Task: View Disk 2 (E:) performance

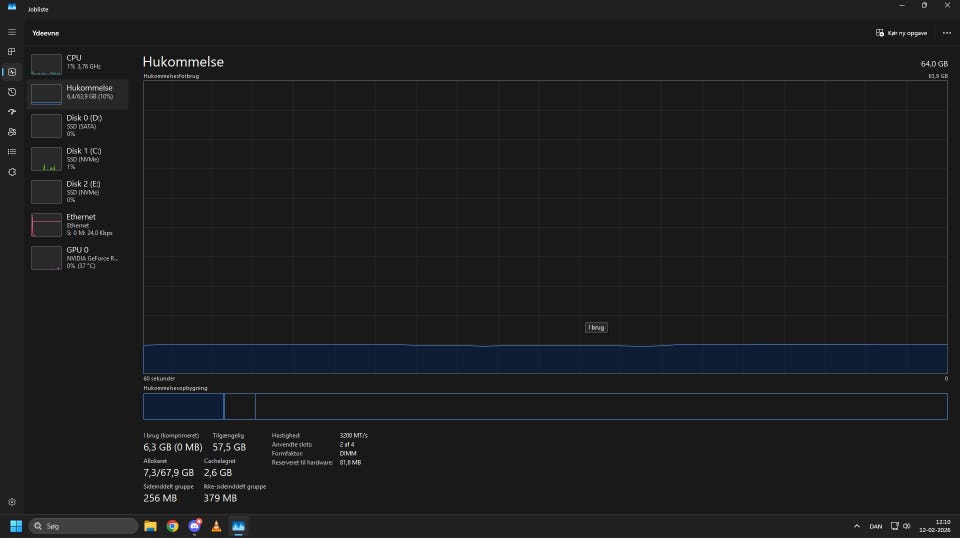Action: [78, 191]
